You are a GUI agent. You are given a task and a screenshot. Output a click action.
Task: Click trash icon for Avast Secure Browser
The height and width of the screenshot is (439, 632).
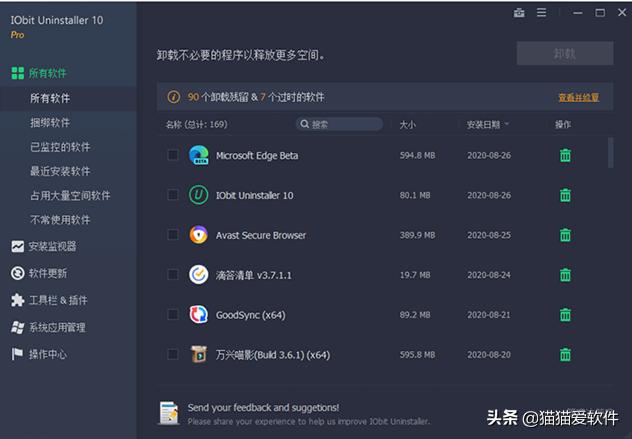point(565,235)
